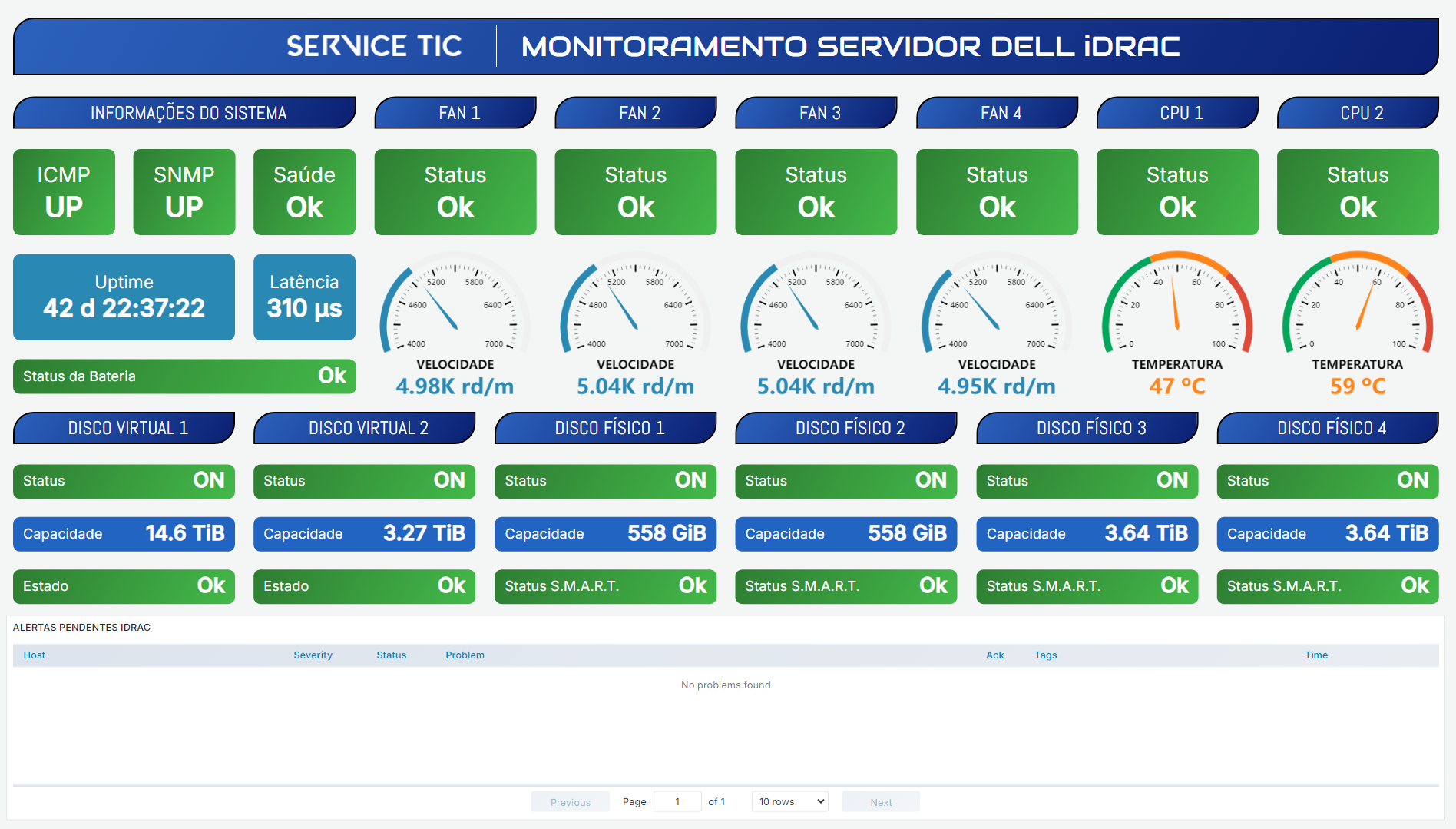Open the rows-per-page dropdown showing 10 rows

[x=789, y=801]
